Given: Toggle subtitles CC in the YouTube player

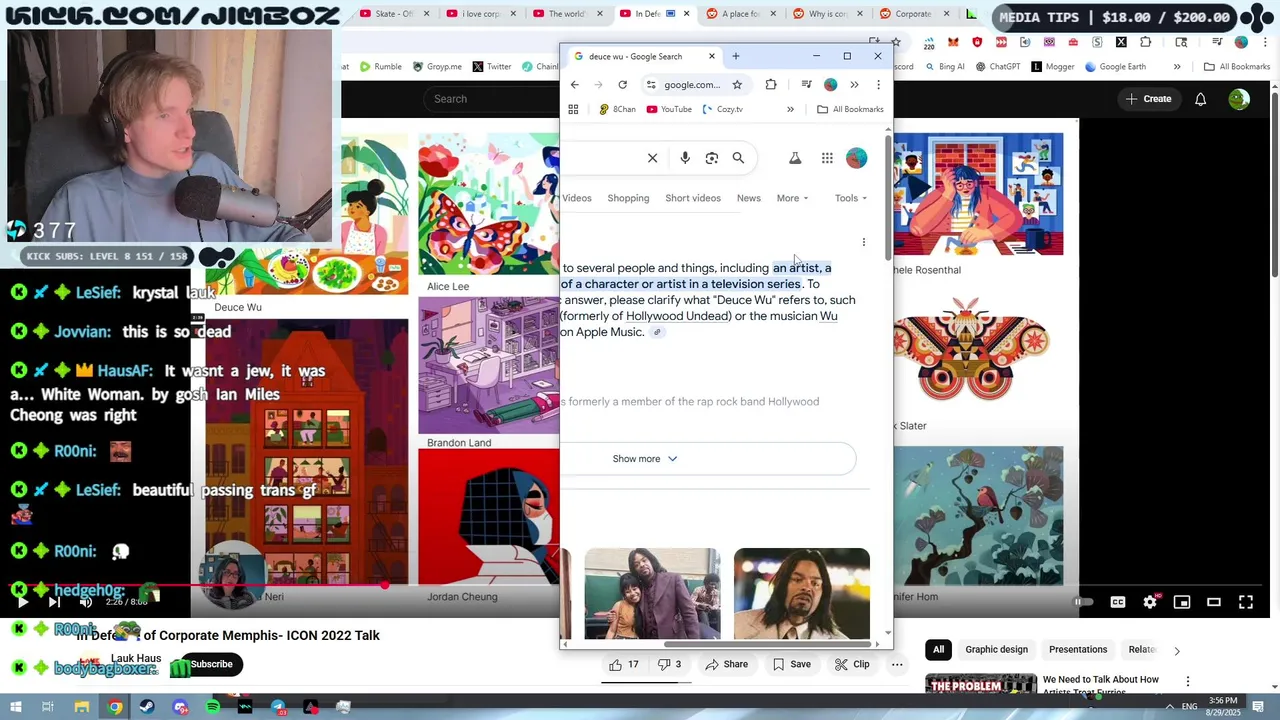Looking at the screenshot, I should 1118,602.
